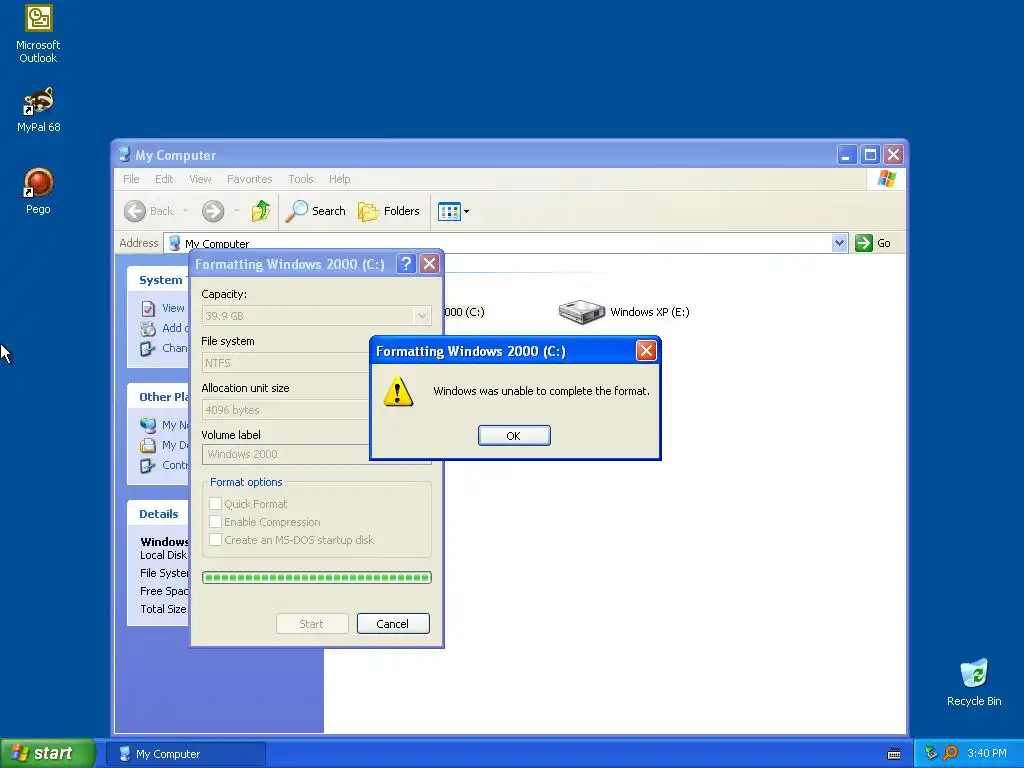Click the My Computer title bar icon
Viewport: 1024px width, 768px height.
tap(124, 155)
